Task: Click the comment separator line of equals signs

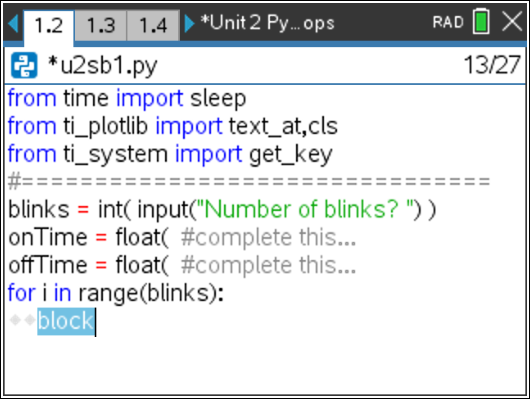Action: click(249, 182)
